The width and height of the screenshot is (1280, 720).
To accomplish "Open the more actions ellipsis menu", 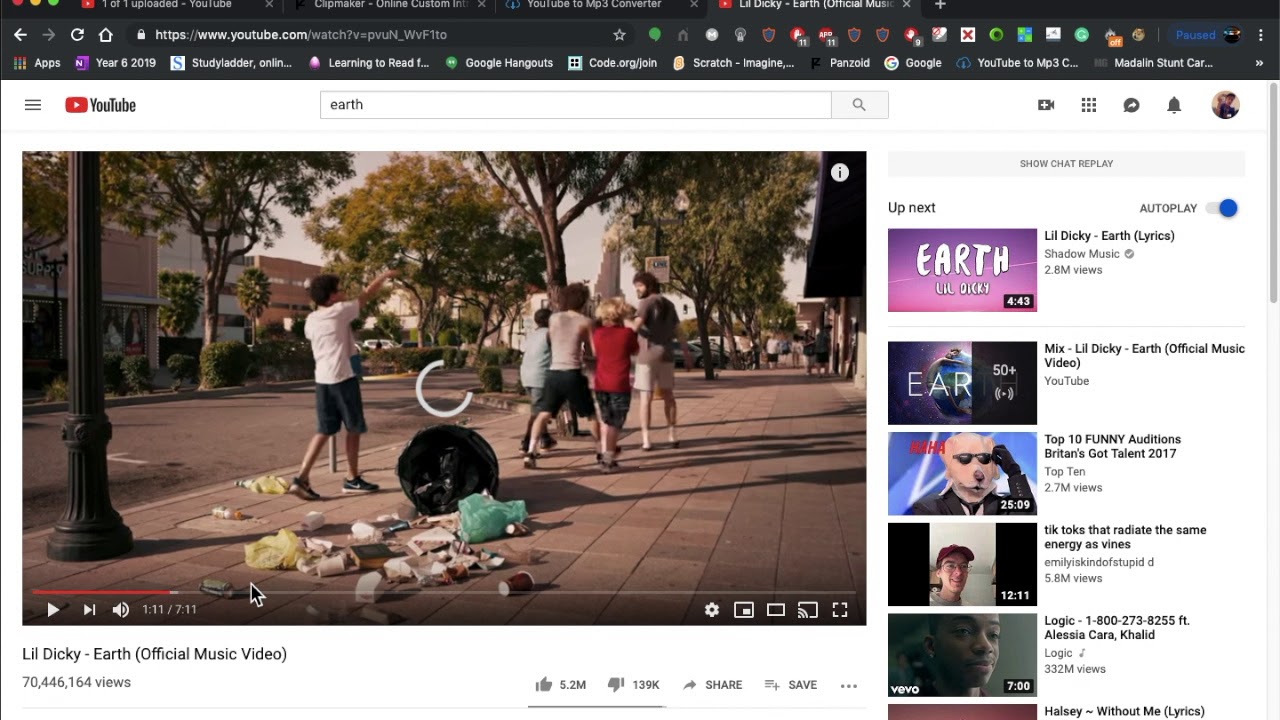I will [x=849, y=685].
